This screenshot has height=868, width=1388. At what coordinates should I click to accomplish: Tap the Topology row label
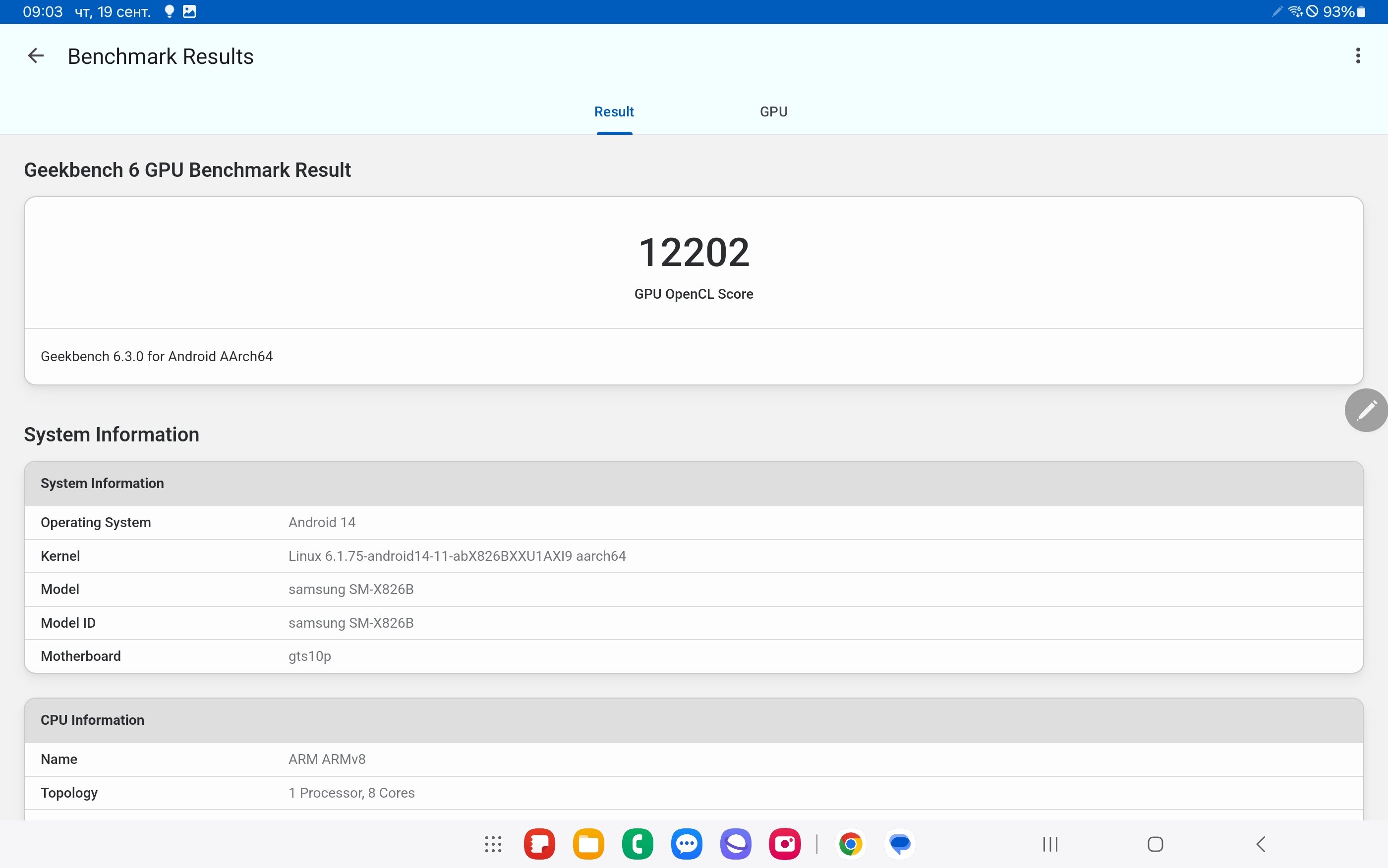pos(69,793)
